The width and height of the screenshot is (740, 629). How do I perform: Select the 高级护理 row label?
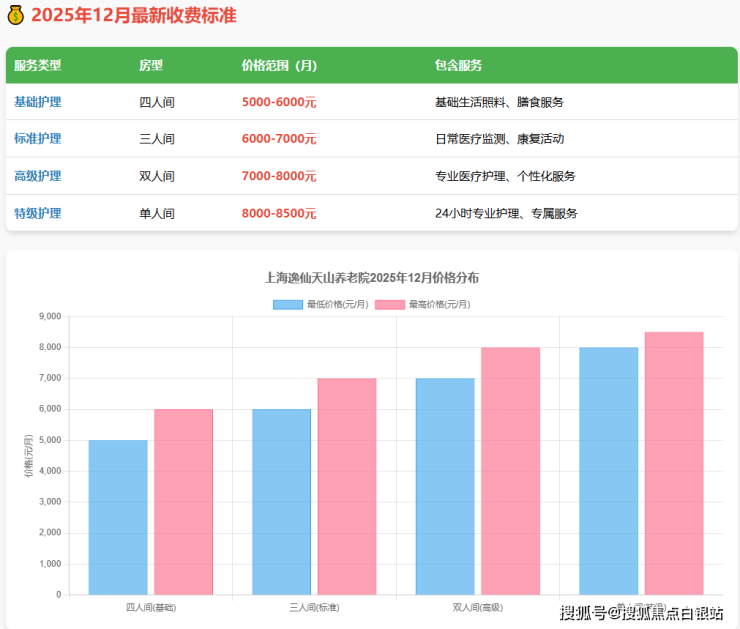(38, 176)
